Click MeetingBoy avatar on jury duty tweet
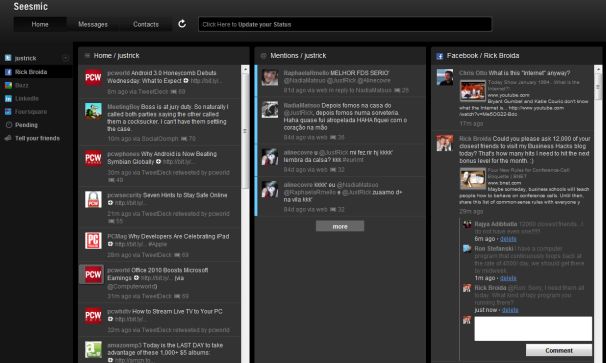This screenshot has width=606, height=363. coord(93,111)
